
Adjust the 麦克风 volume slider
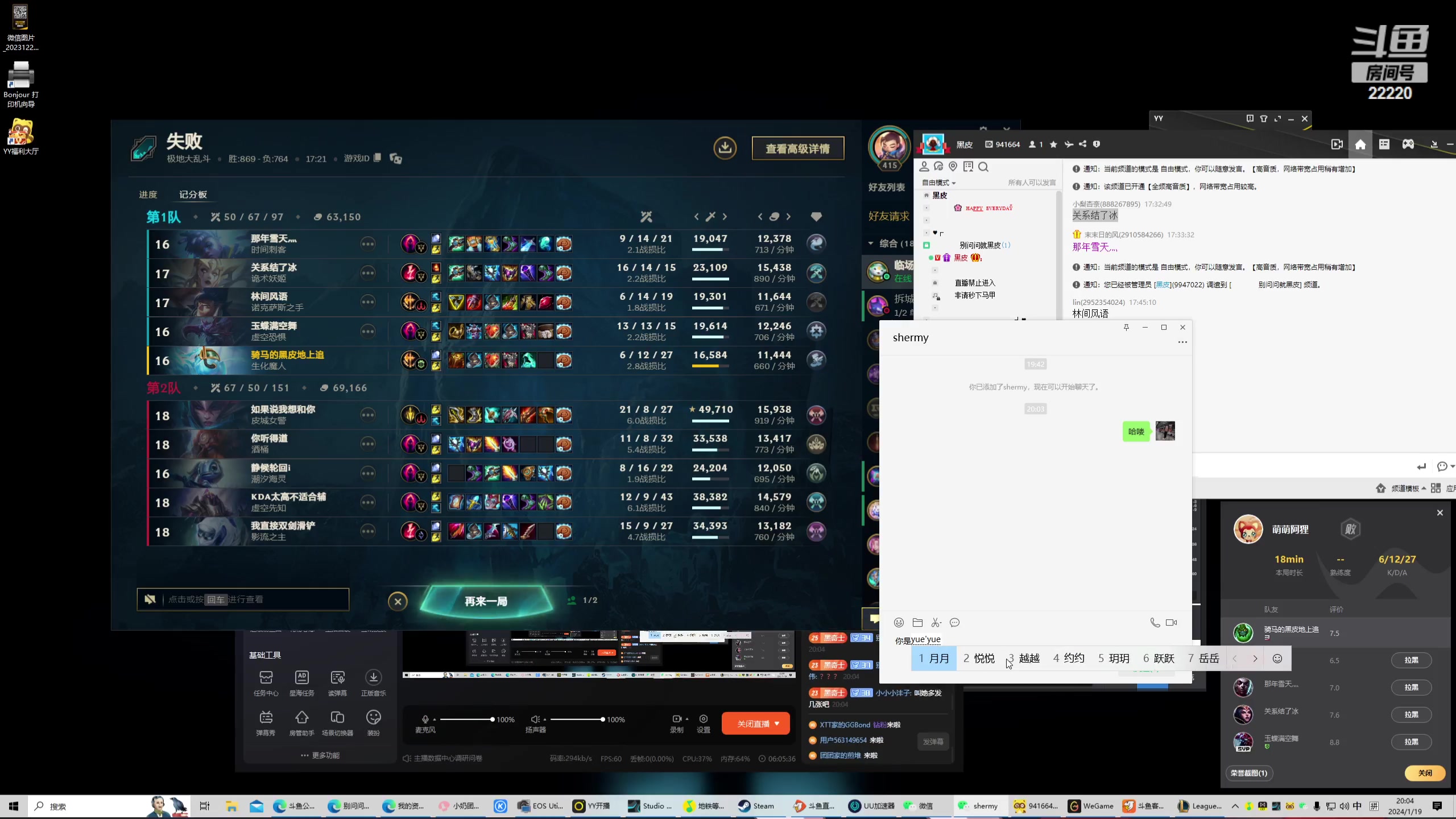click(x=466, y=719)
